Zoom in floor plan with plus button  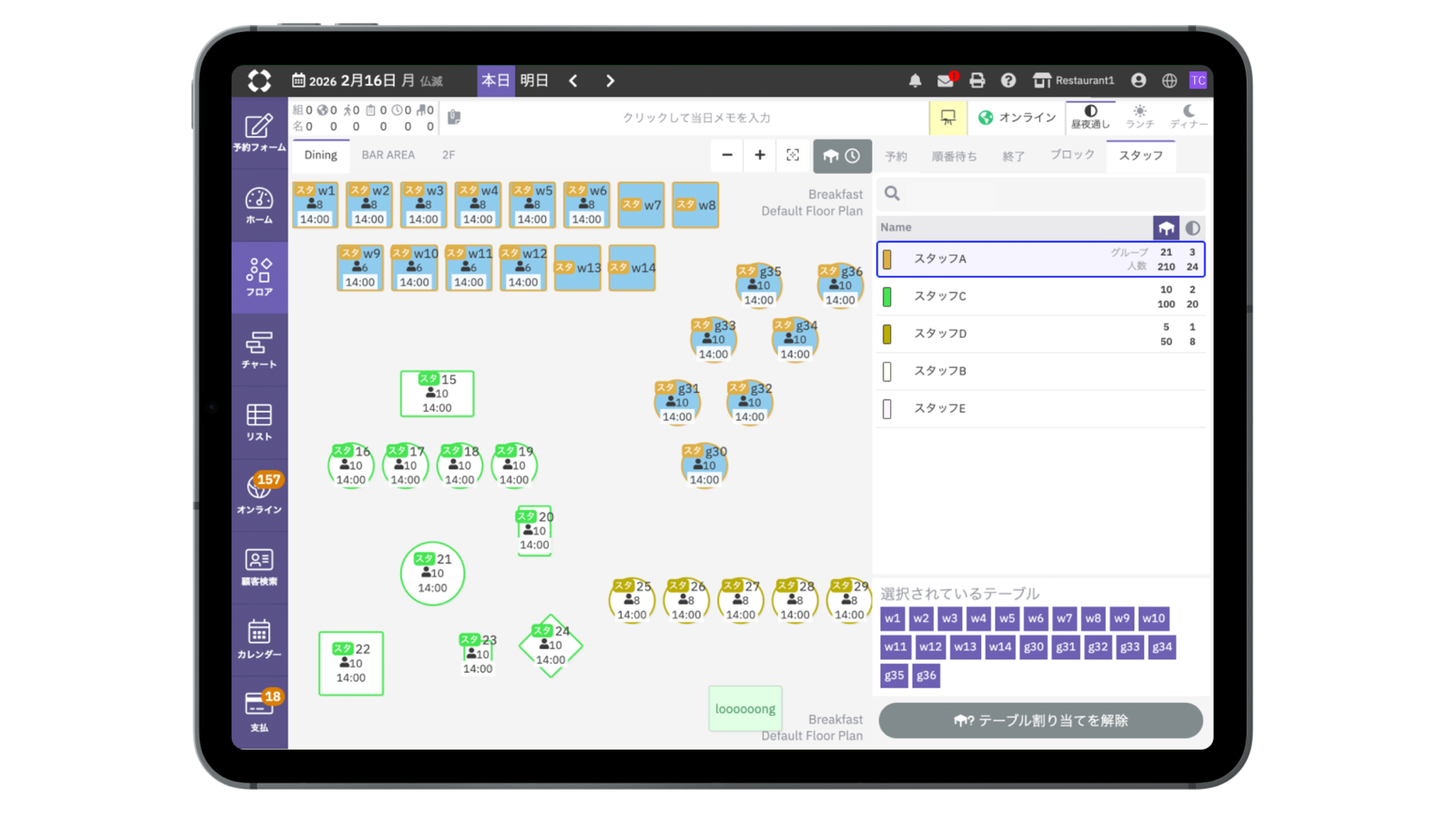coord(760,155)
